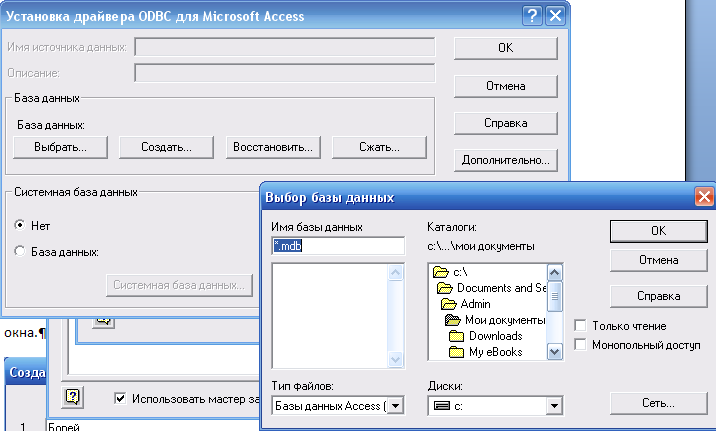716x431 pixels.
Task: Click Отмена in the ODBC driver setup dialog
Action: [505, 86]
